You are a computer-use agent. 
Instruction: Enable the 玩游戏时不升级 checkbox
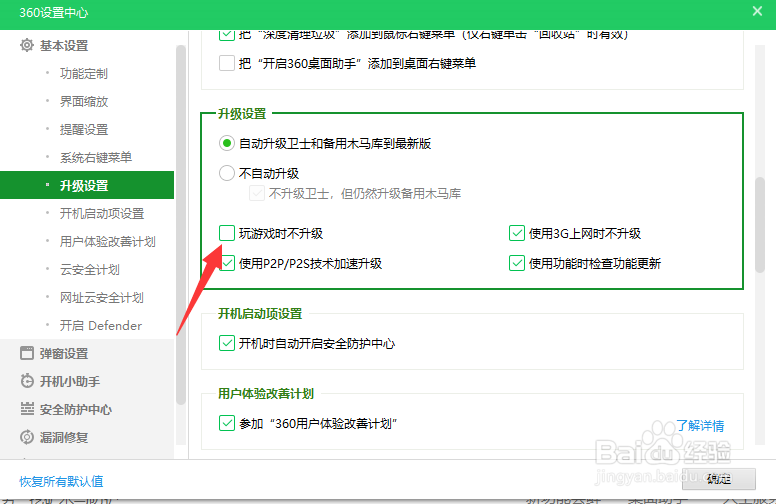227,233
